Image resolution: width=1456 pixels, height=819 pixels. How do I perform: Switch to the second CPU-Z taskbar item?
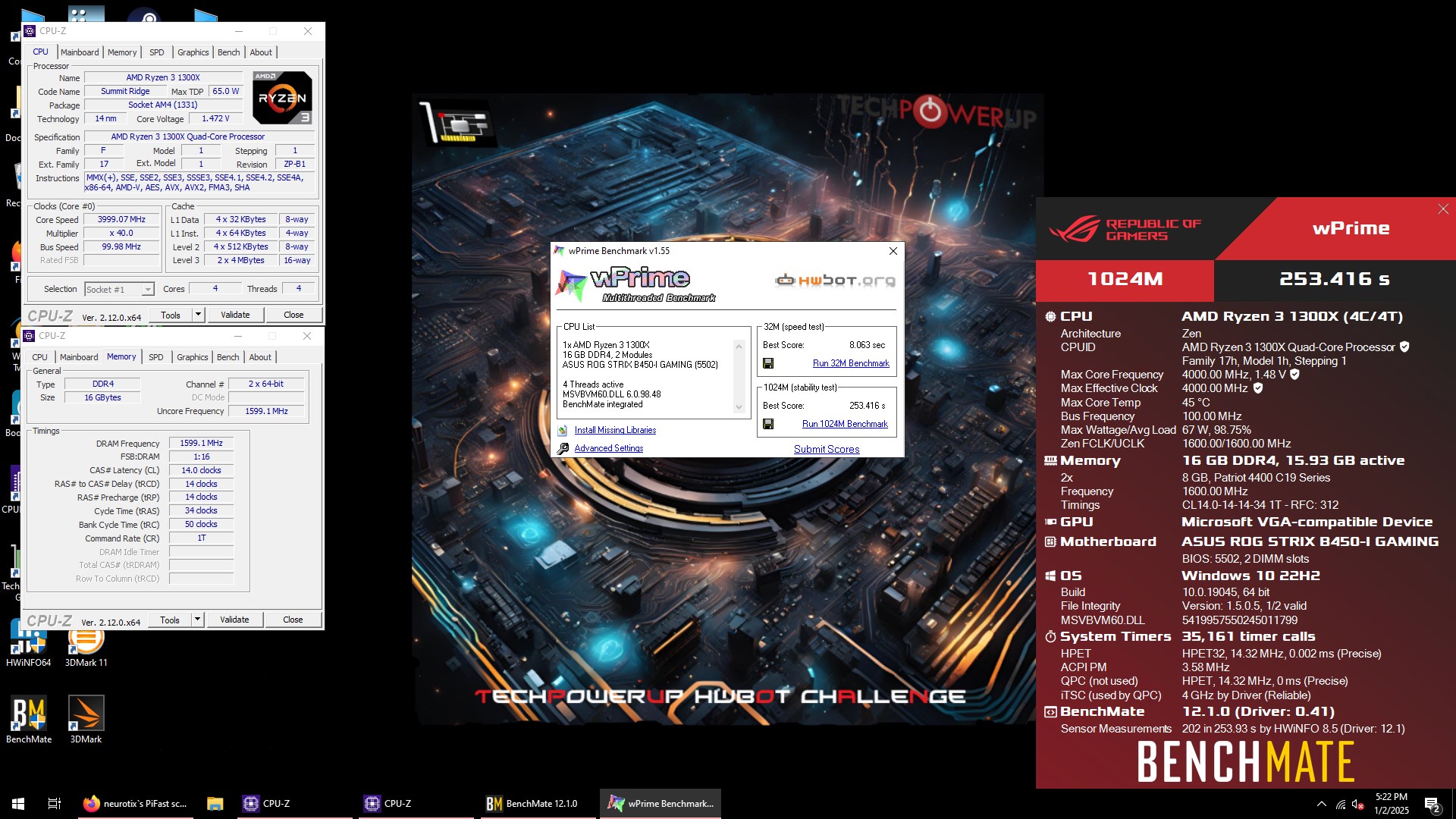tap(416, 804)
